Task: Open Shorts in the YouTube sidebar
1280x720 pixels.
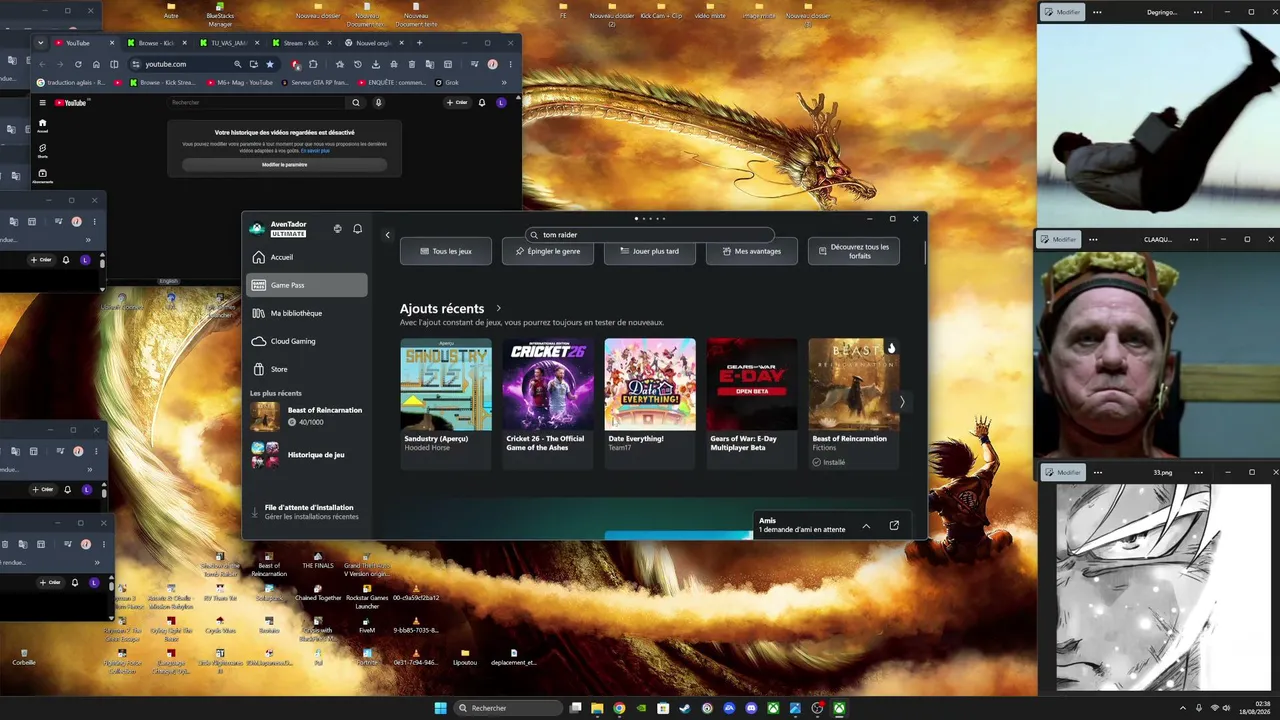Action: coord(42,150)
